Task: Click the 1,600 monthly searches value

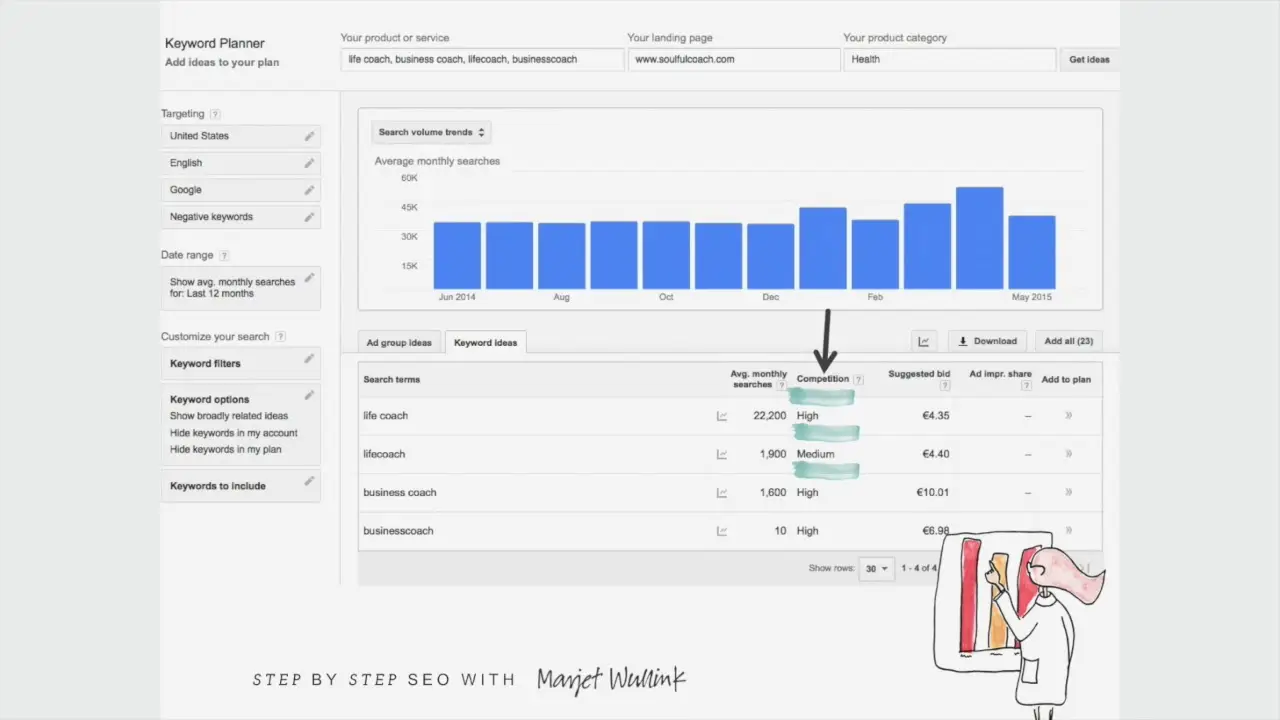Action: [x=773, y=493]
